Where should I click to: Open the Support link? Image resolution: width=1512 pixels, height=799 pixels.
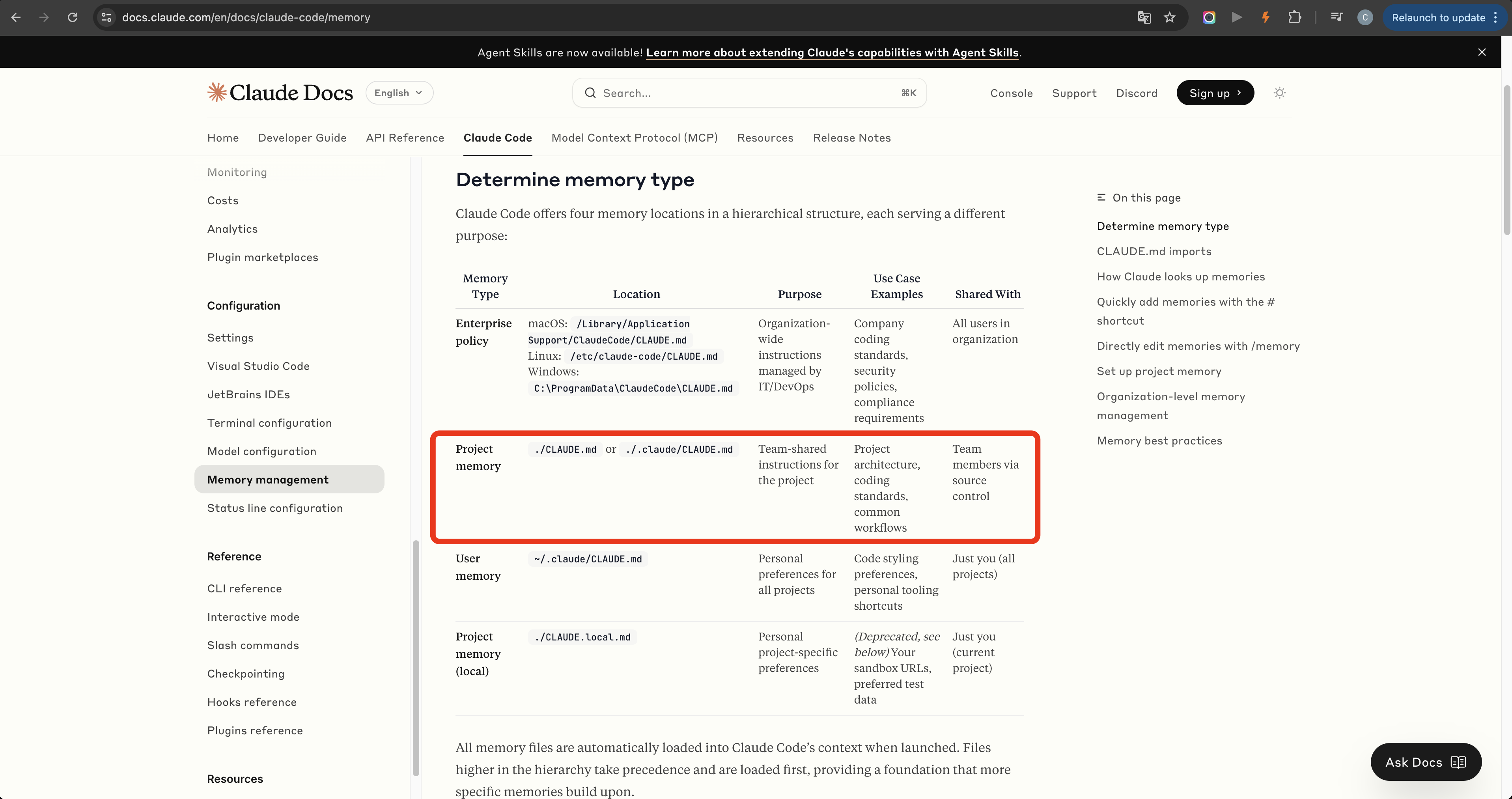click(1074, 93)
